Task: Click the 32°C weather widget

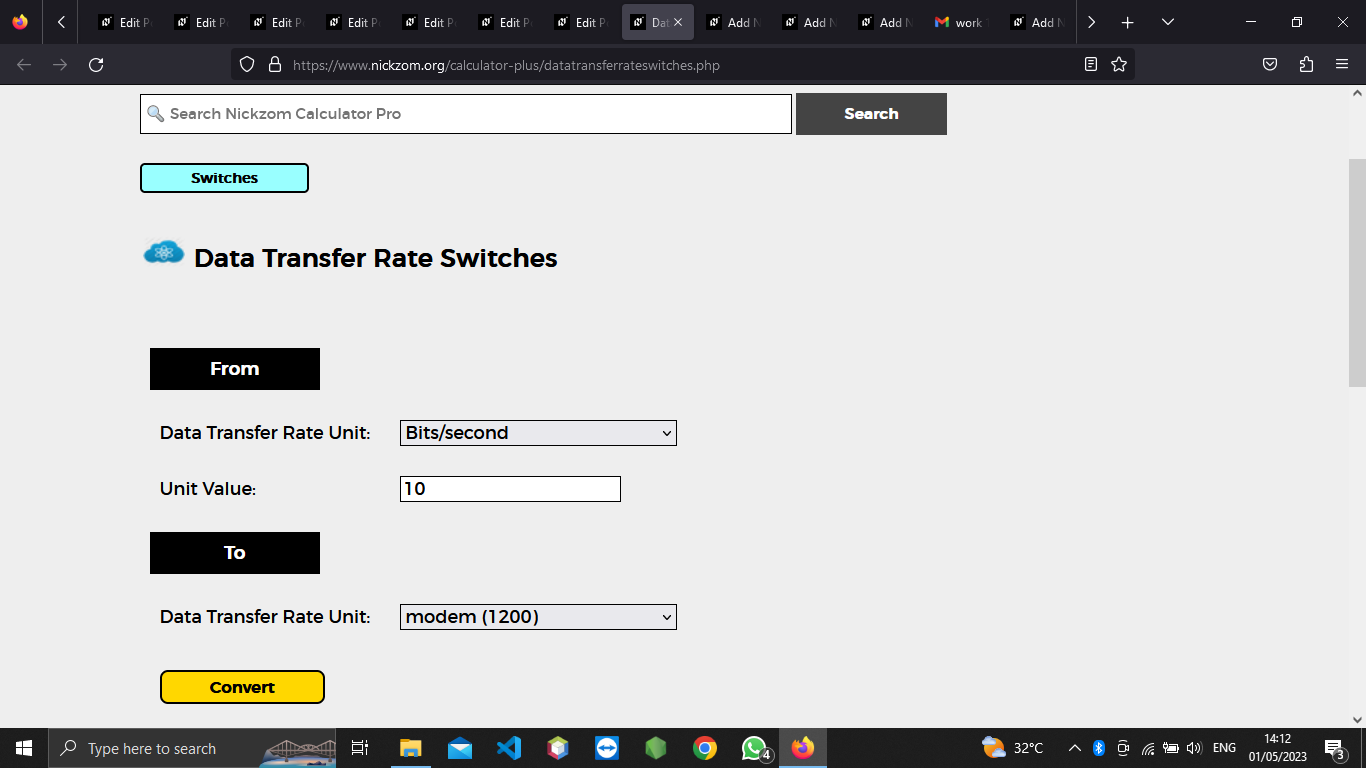Action: [x=1013, y=748]
